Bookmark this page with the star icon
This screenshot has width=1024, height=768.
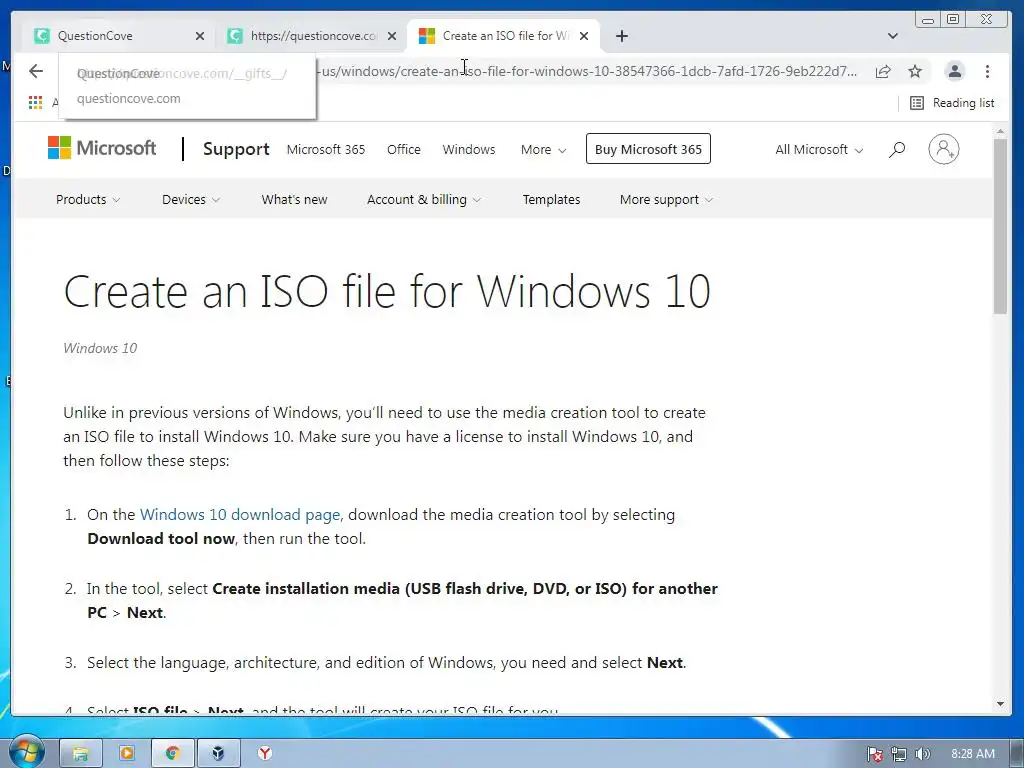(x=915, y=71)
